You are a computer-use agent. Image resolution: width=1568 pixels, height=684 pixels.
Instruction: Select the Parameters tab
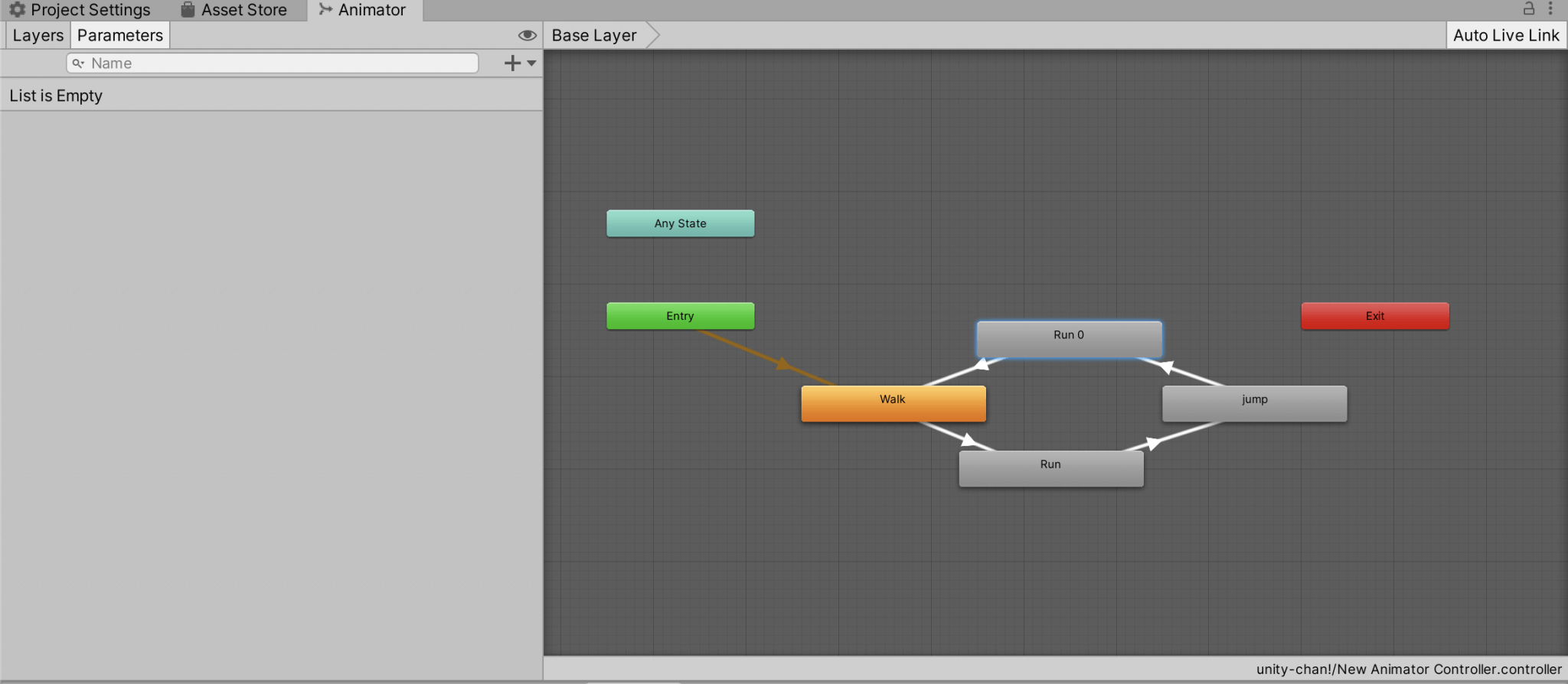(120, 35)
